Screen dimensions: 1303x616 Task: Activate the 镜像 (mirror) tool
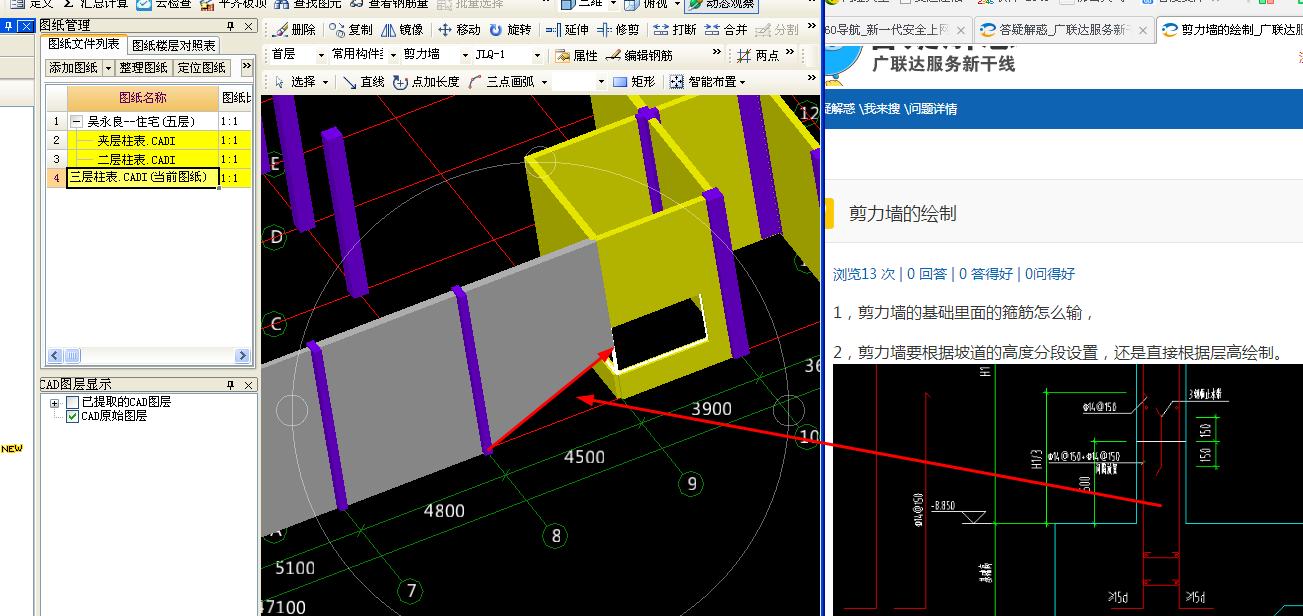[402, 30]
